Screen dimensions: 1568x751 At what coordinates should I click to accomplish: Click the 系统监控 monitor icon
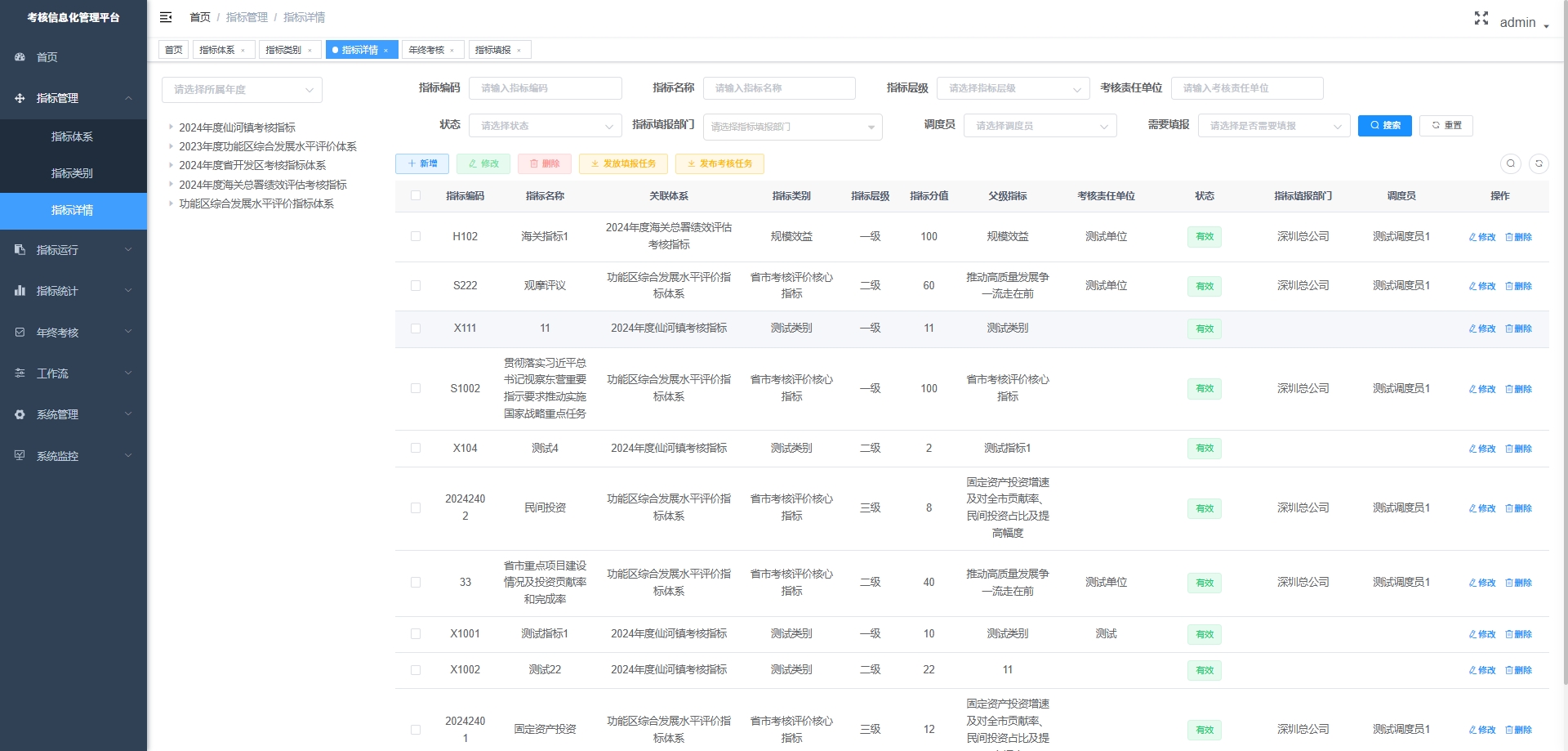[20, 455]
